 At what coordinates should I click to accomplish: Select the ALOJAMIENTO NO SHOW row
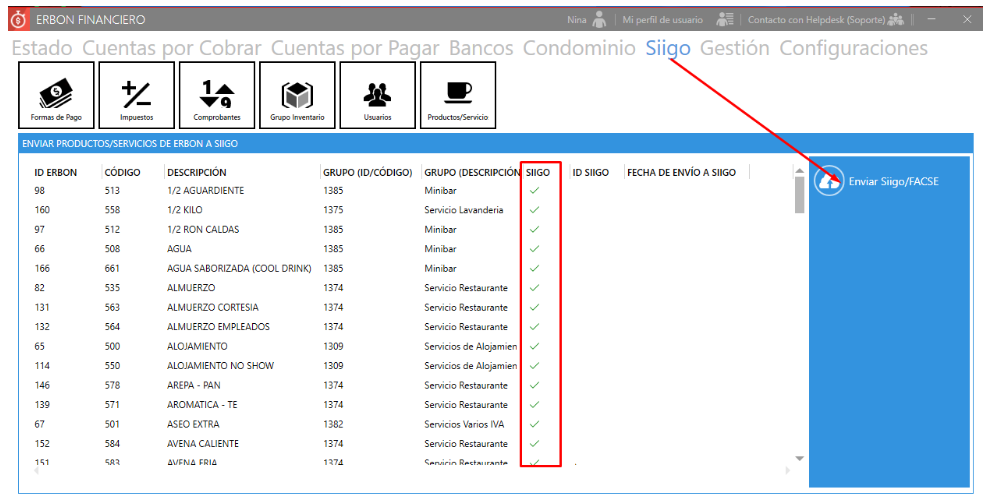click(x=213, y=366)
